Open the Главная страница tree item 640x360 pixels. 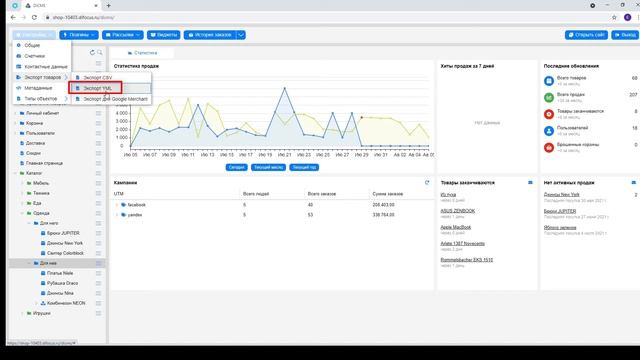click(44, 163)
